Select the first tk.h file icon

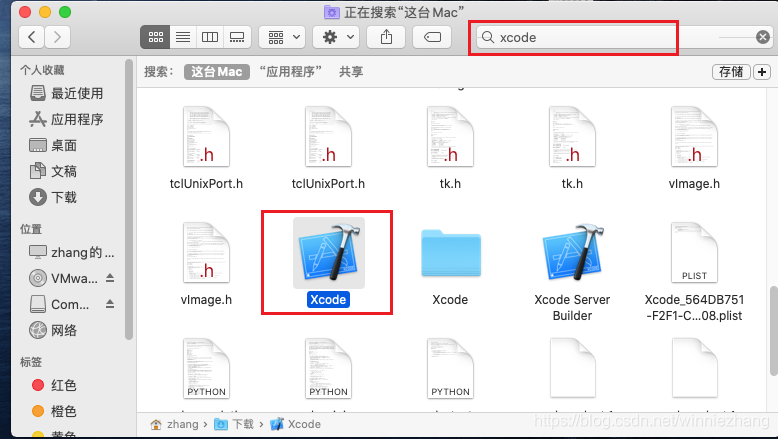[x=451, y=136]
